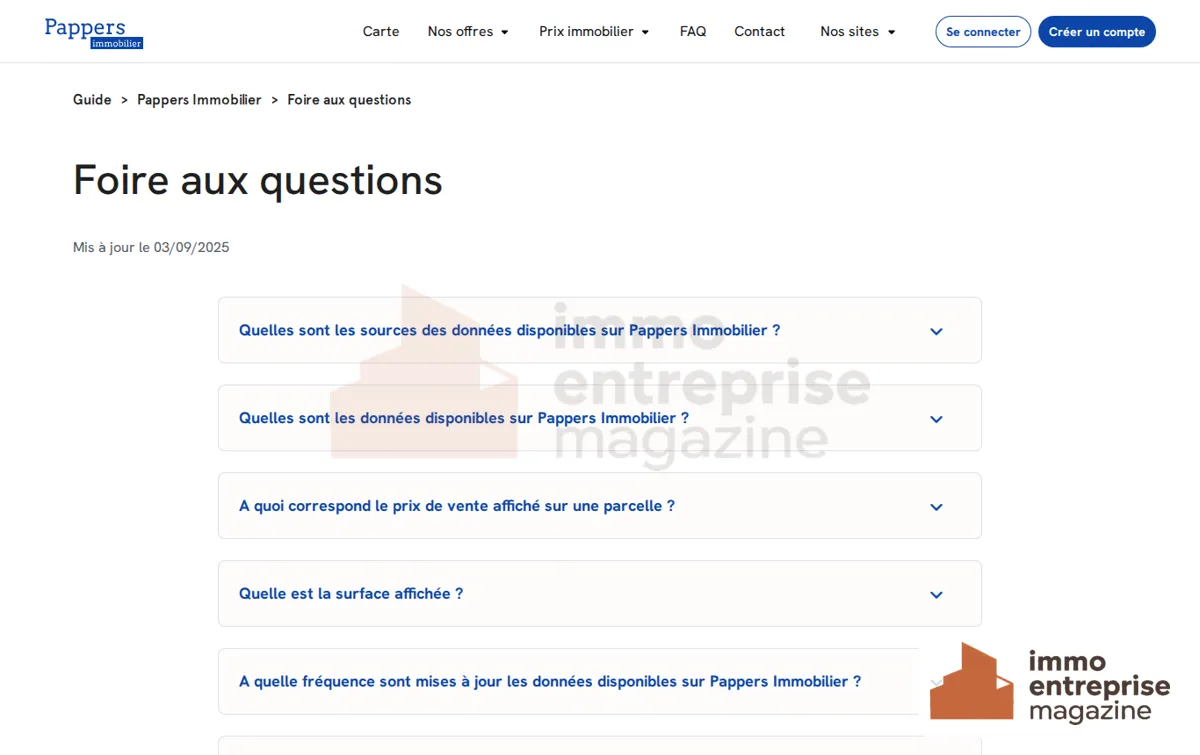The image size is (1200, 755).
Task: Click the Se connecter button
Action: click(983, 32)
